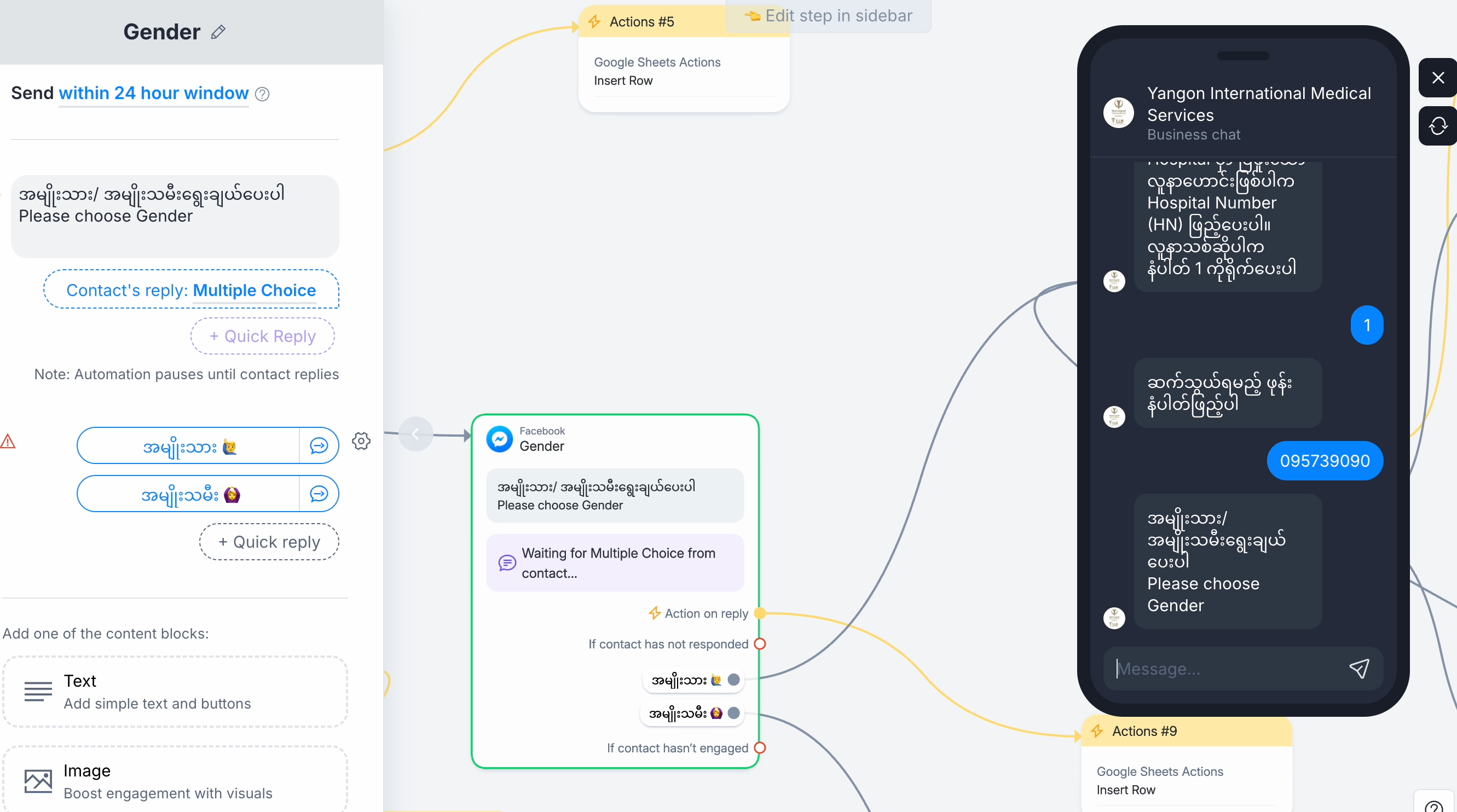Open reply action icon for first quick reply
1457x812 pixels.
tap(319, 446)
